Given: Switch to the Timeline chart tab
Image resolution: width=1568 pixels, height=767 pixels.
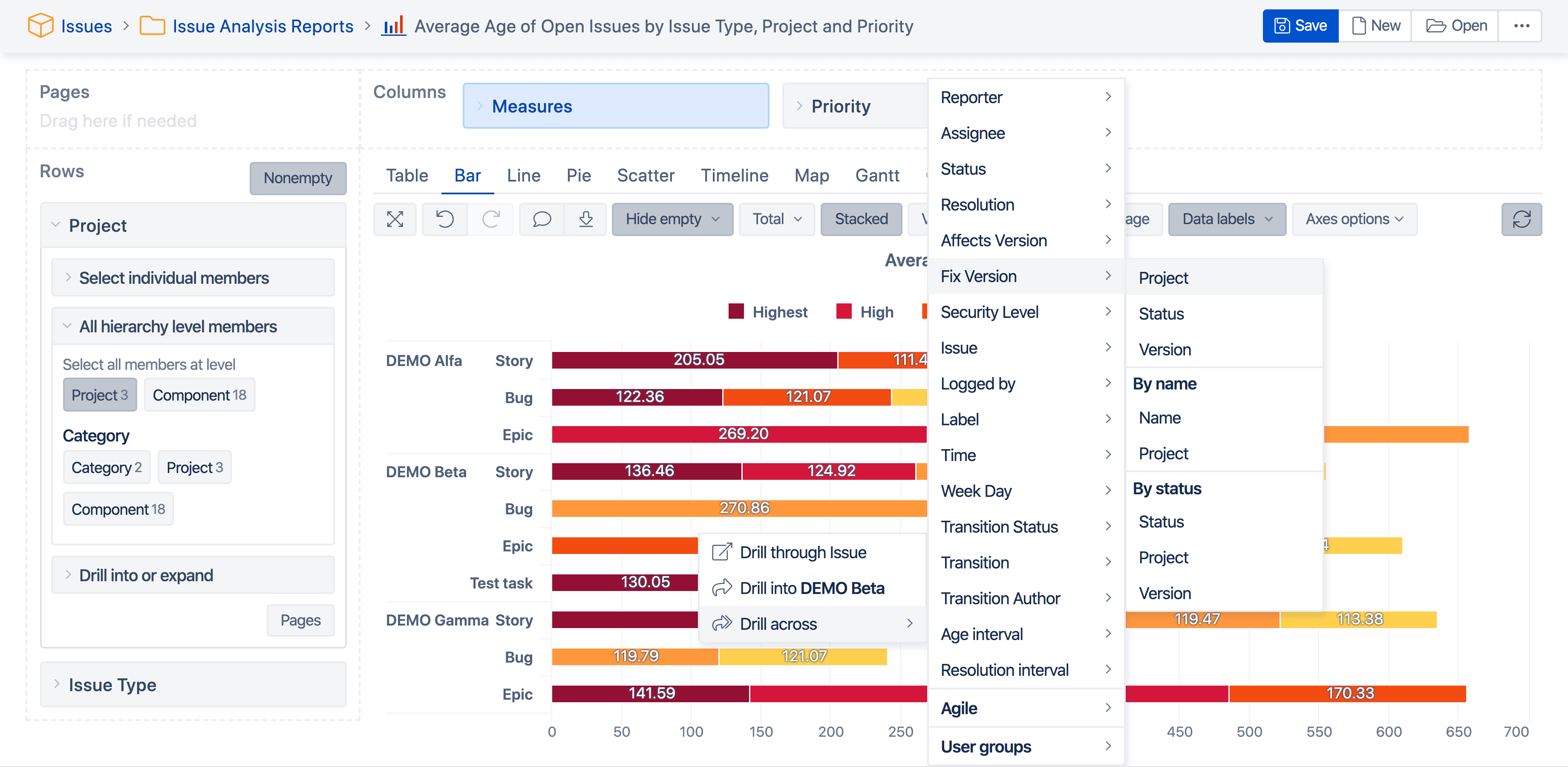Looking at the screenshot, I should click(x=734, y=176).
